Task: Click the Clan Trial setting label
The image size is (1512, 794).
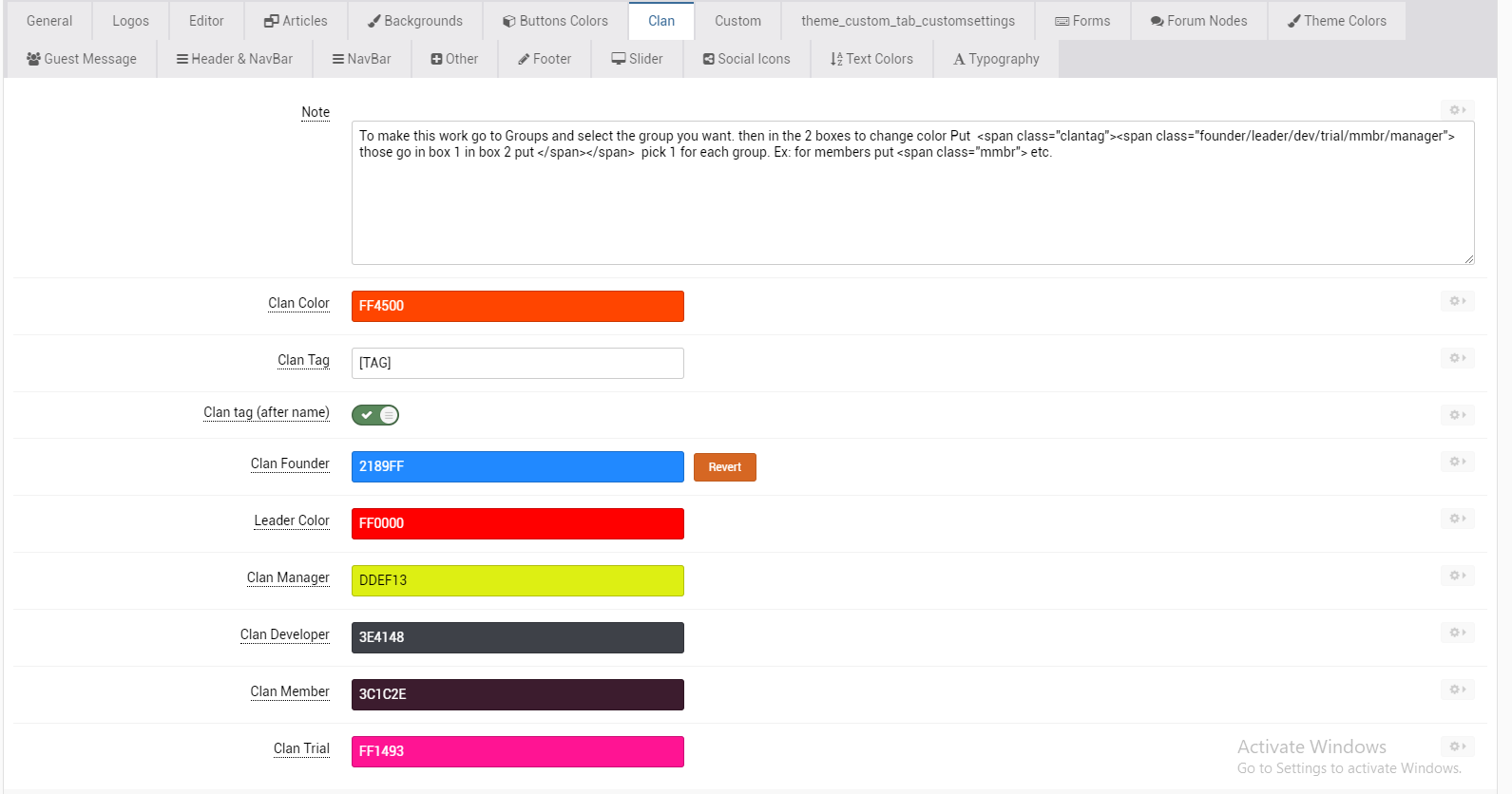Action: pyautogui.click(x=301, y=748)
